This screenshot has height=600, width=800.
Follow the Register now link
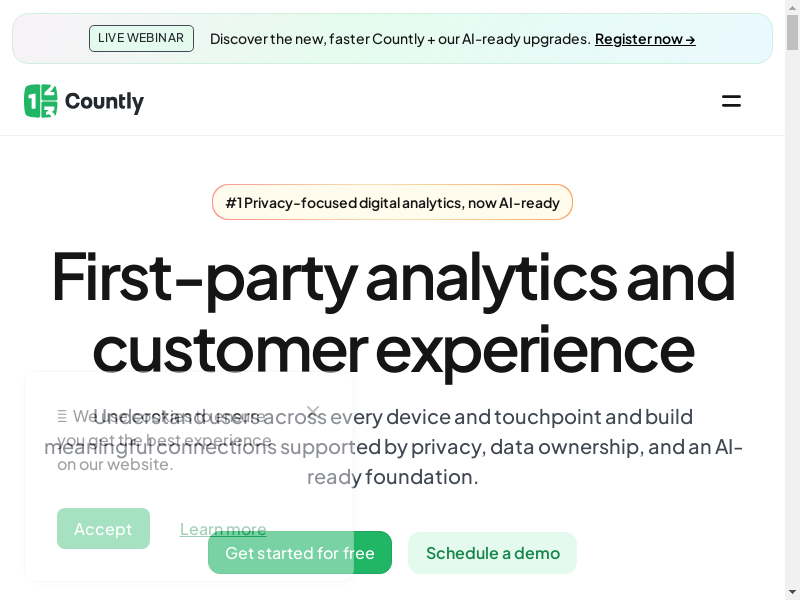pyautogui.click(x=645, y=39)
